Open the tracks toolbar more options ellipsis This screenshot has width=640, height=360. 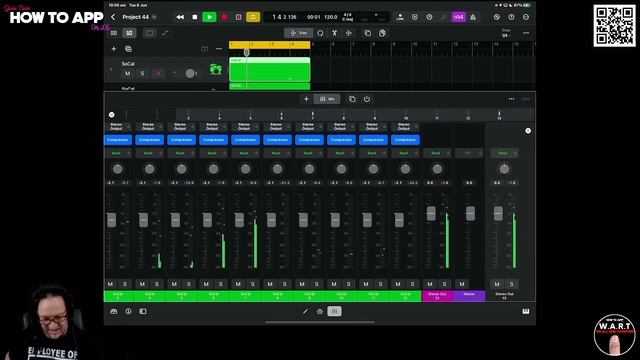526,33
